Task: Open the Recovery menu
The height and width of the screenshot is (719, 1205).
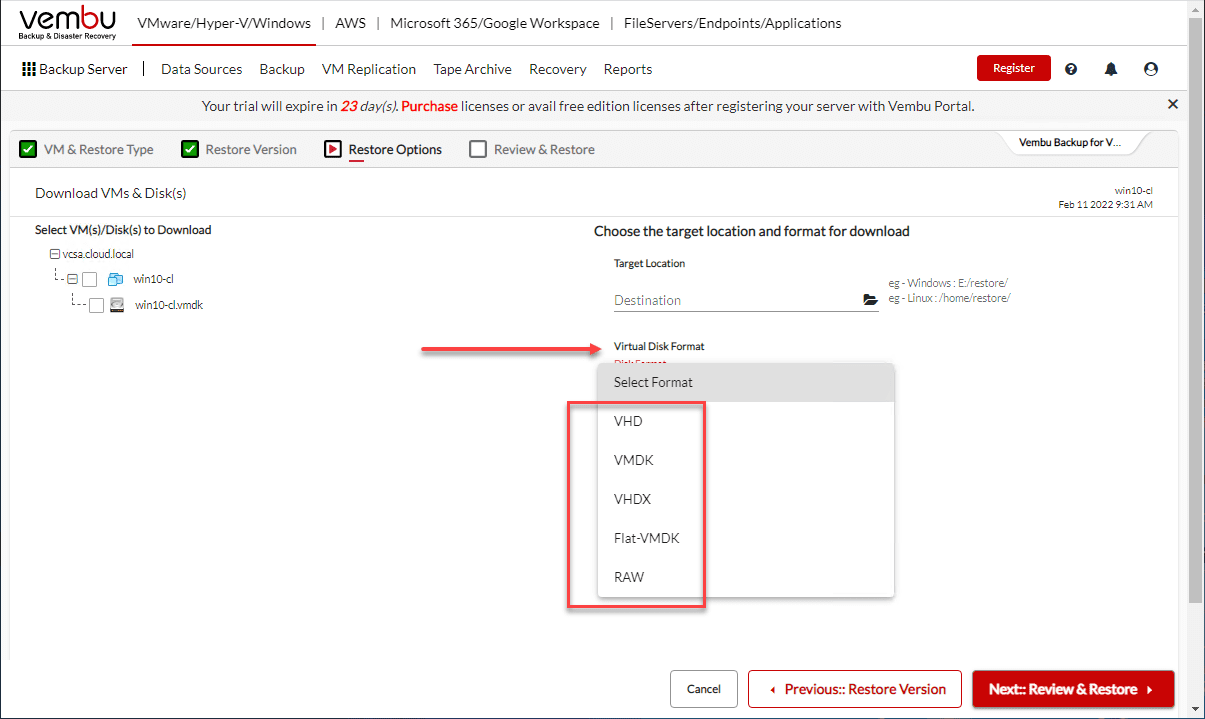Action: click(557, 69)
